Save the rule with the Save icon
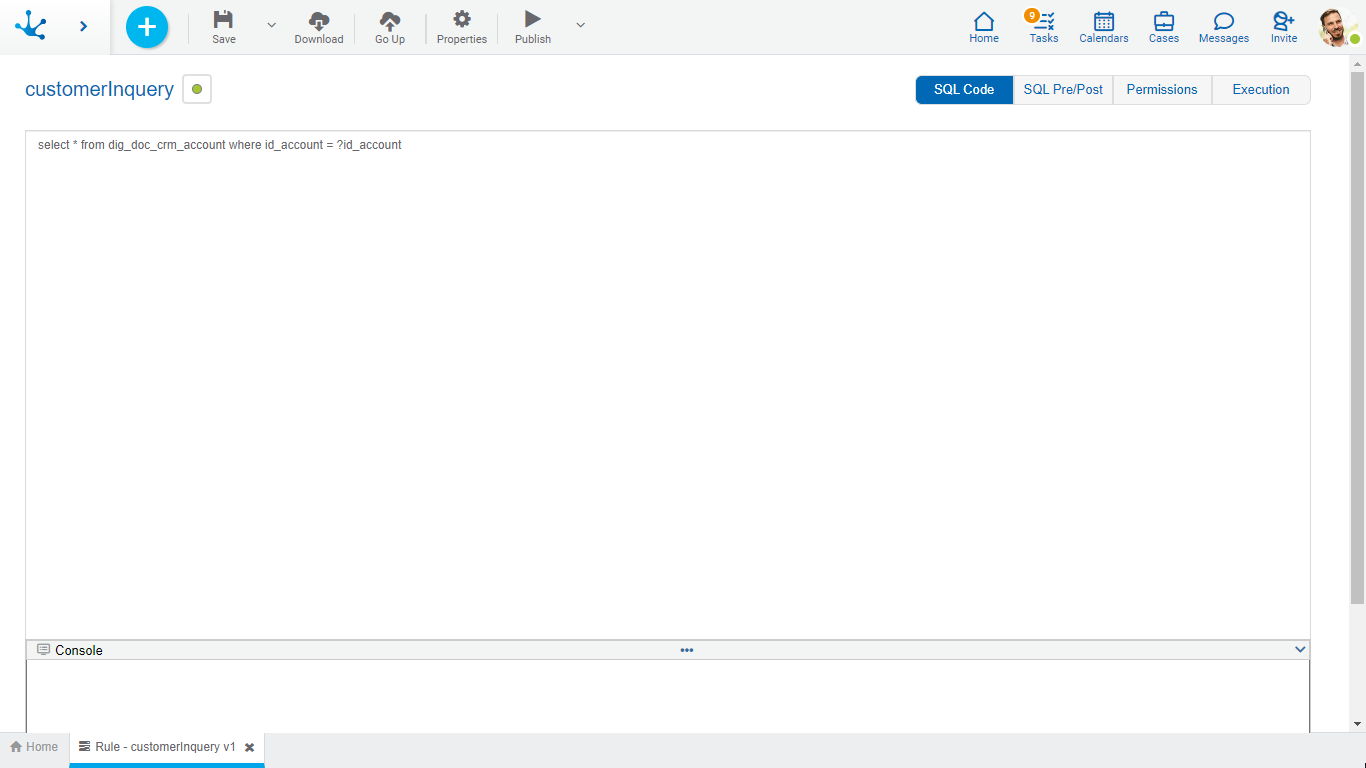The image size is (1366, 768). click(x=224, y=20)
